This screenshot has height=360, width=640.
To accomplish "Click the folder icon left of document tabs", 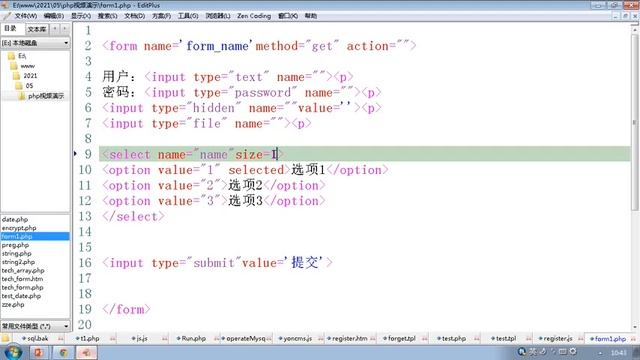I will click(5, 339).
